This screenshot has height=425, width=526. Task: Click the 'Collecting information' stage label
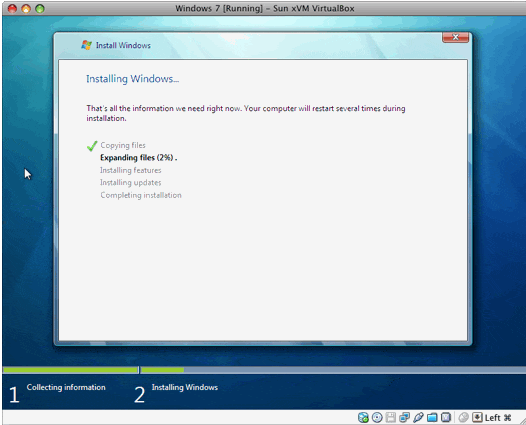tap(66, 387)
